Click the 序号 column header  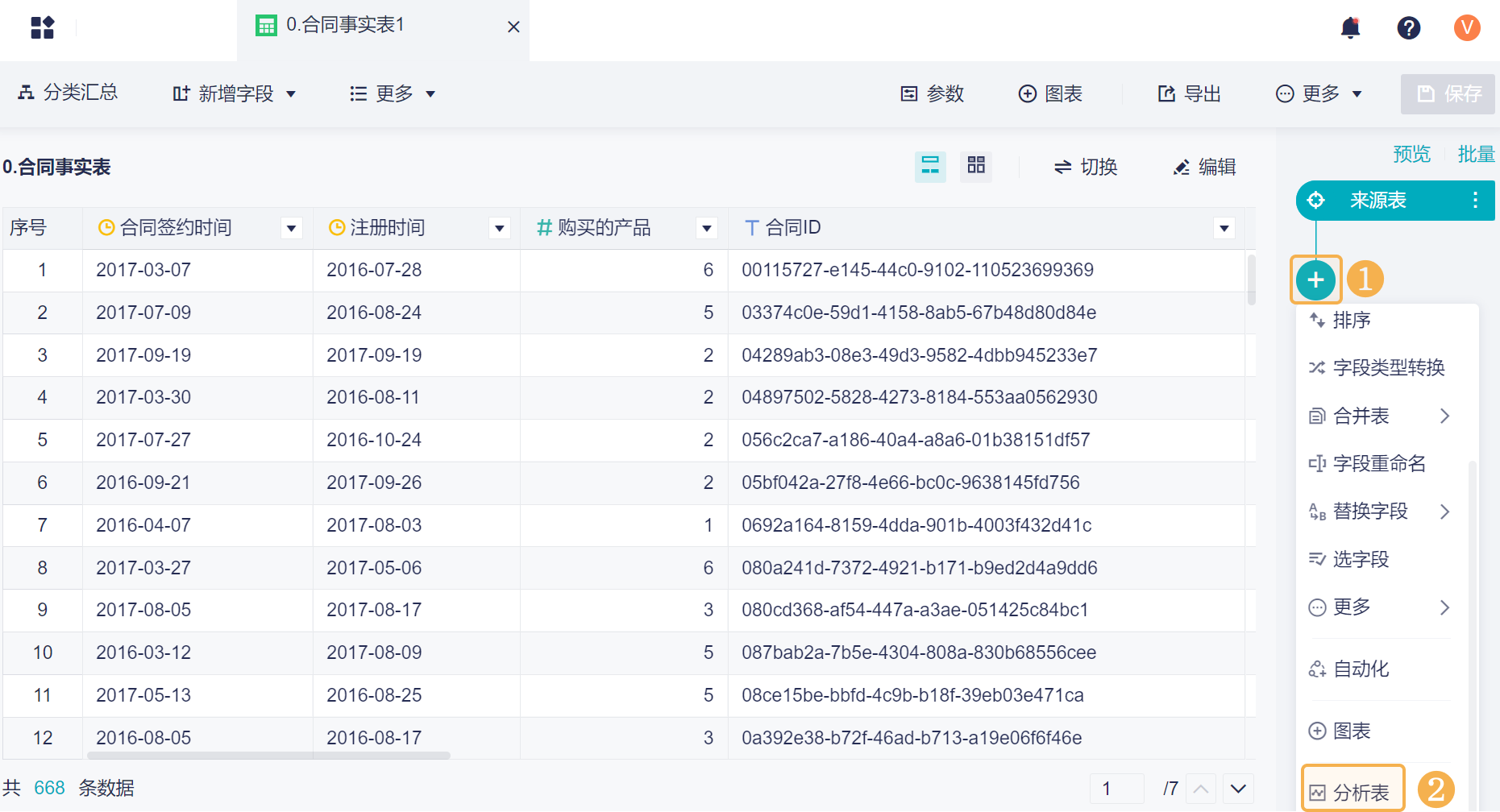coord(42,228)
